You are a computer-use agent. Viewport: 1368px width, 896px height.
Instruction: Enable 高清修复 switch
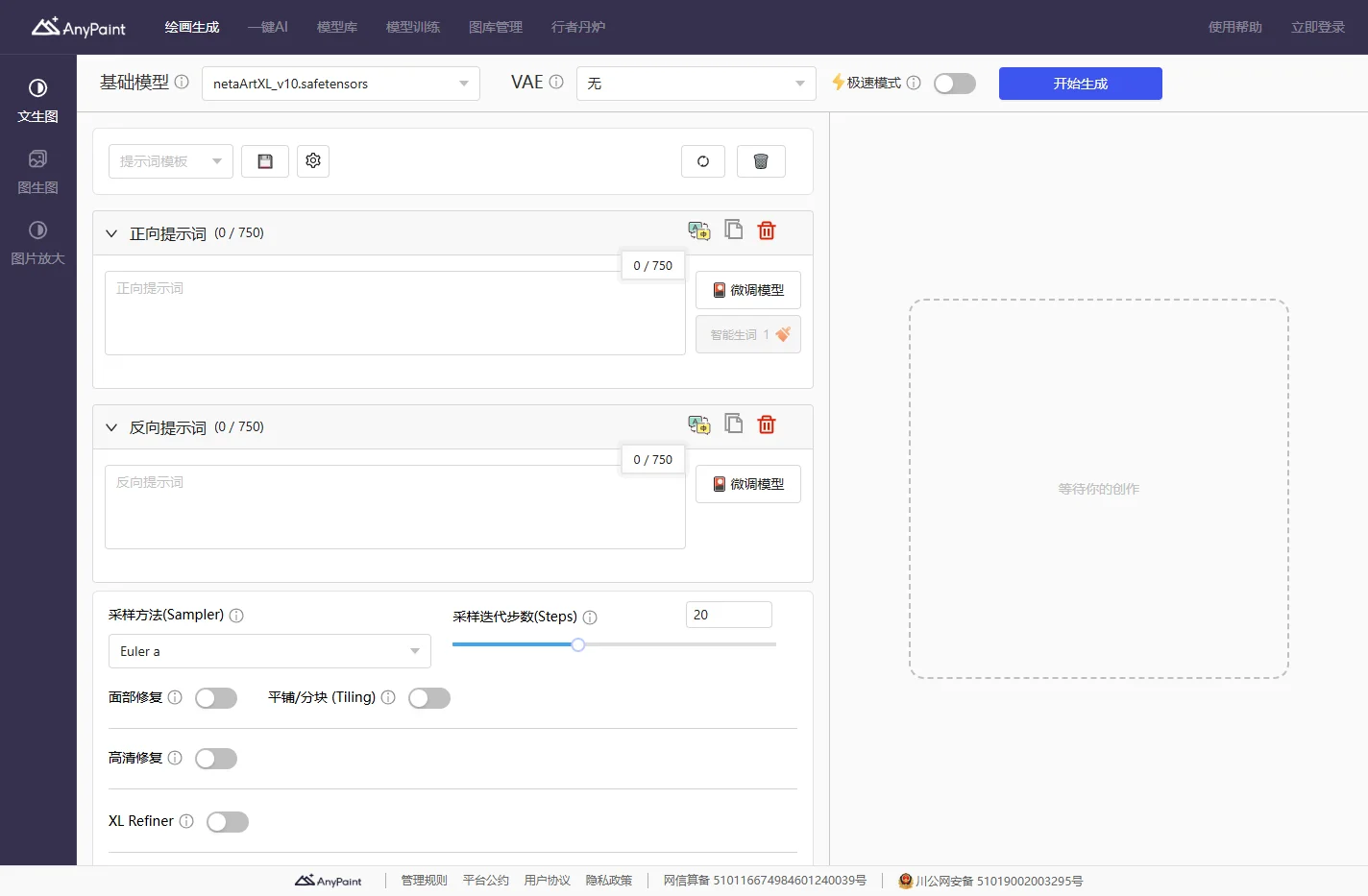(216, 759)
